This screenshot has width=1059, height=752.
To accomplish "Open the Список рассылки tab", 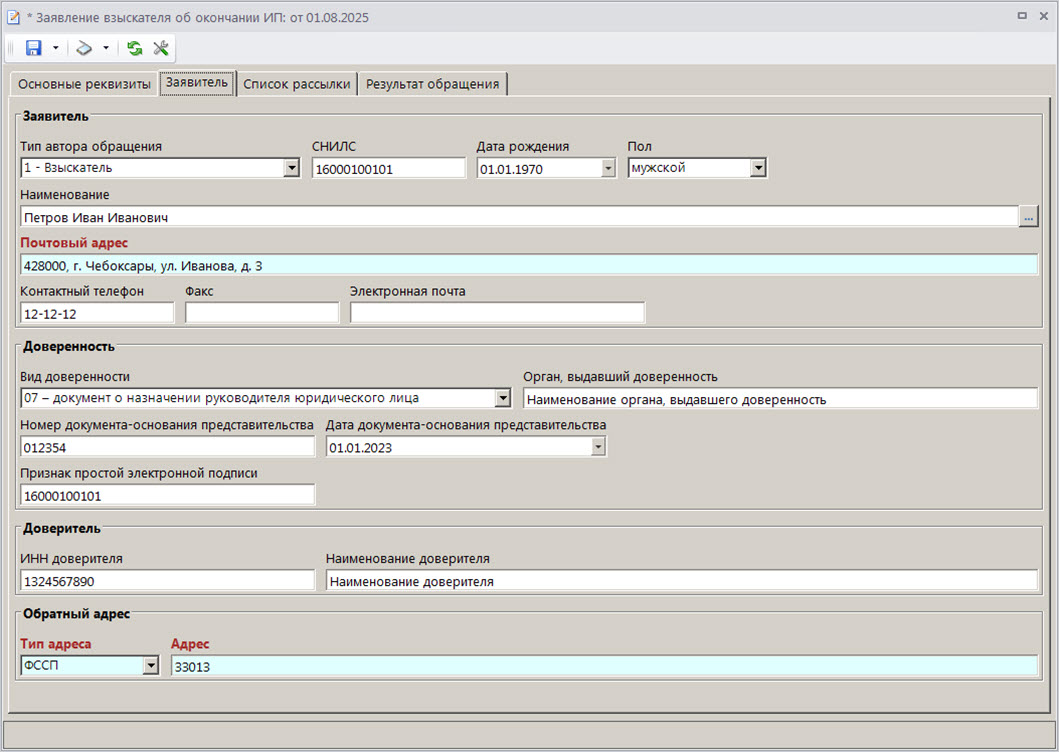I will tap(297, 84).
